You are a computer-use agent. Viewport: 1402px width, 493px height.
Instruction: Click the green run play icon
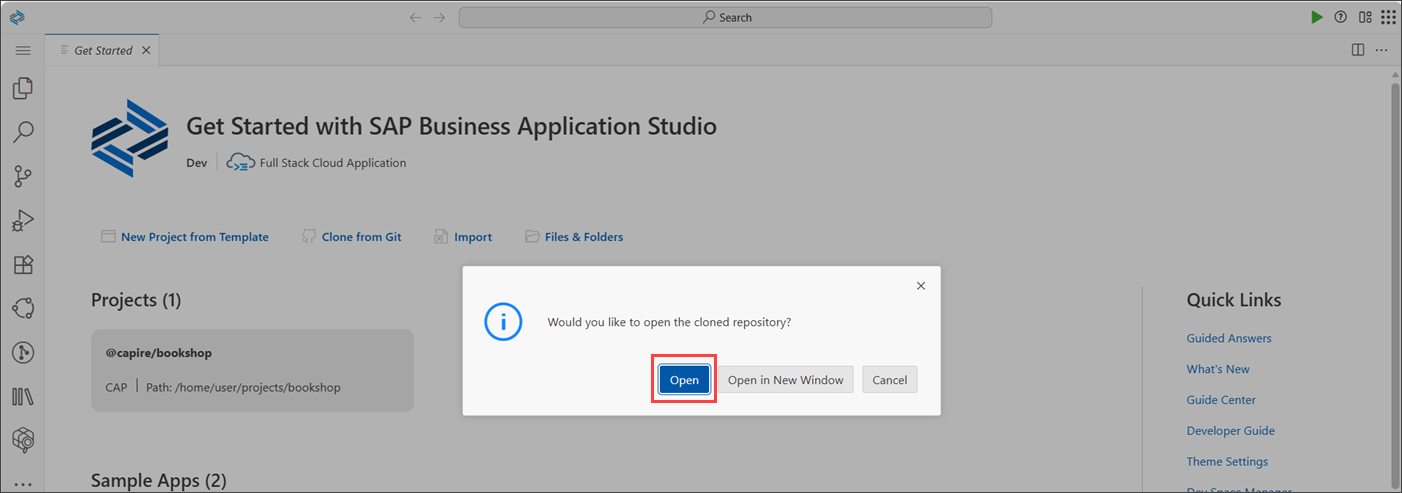1317,17
